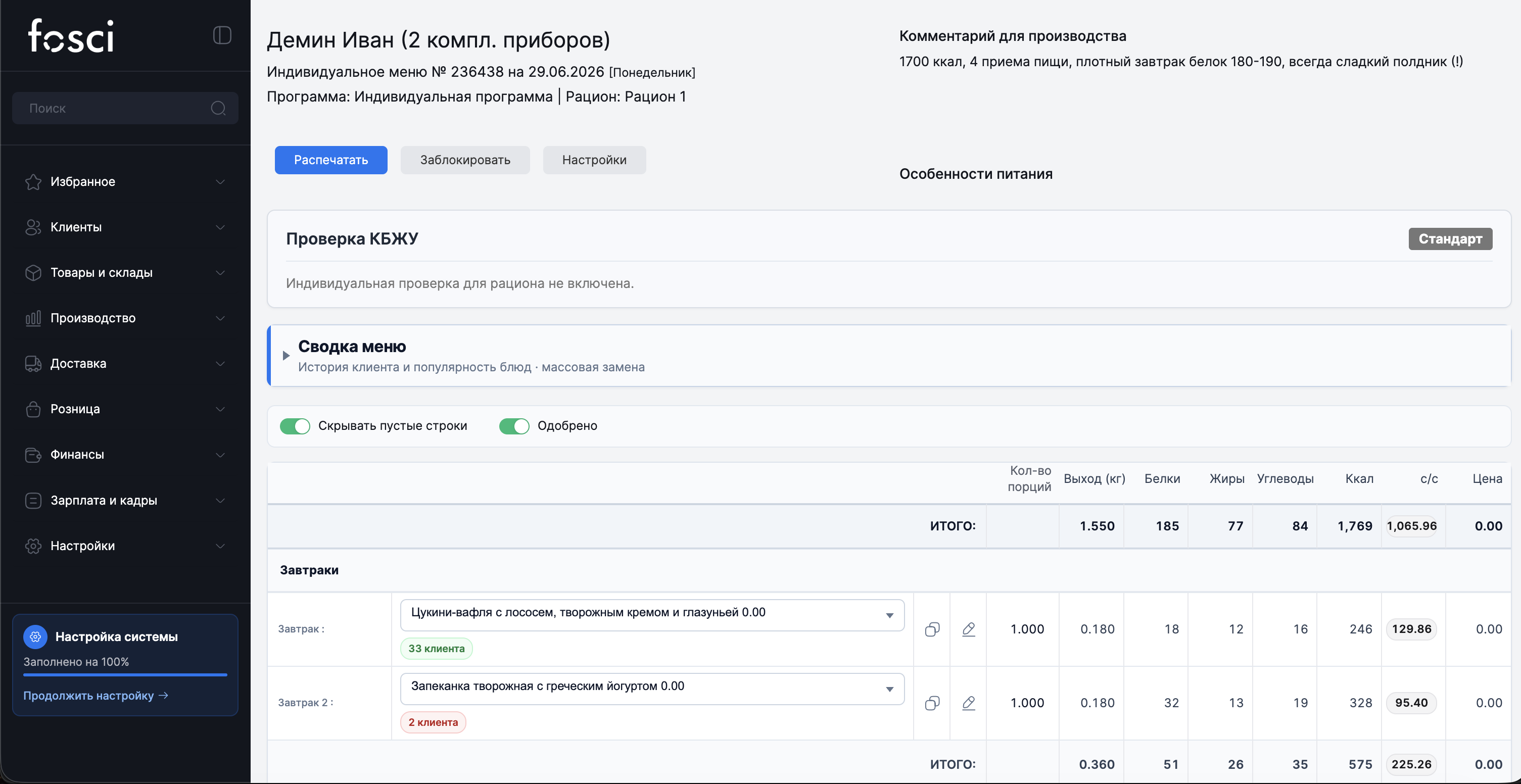
Task: Toggle the Одобрено switch
Action: pyautogui.click(x=514, y=426)
